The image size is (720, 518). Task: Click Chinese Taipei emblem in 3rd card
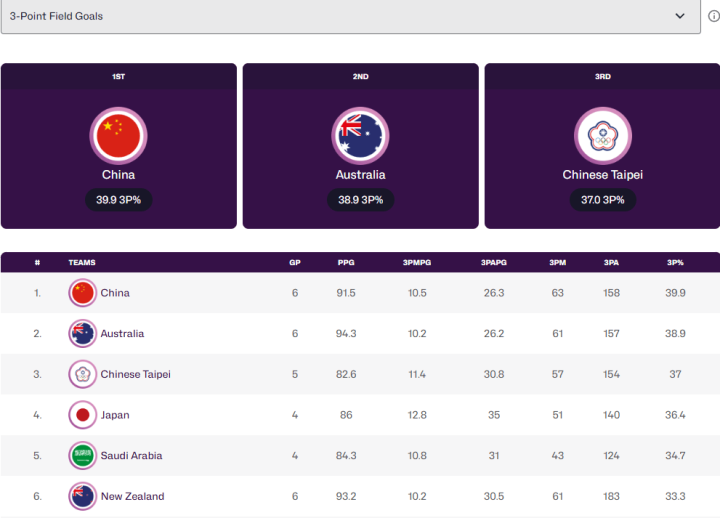603,136
